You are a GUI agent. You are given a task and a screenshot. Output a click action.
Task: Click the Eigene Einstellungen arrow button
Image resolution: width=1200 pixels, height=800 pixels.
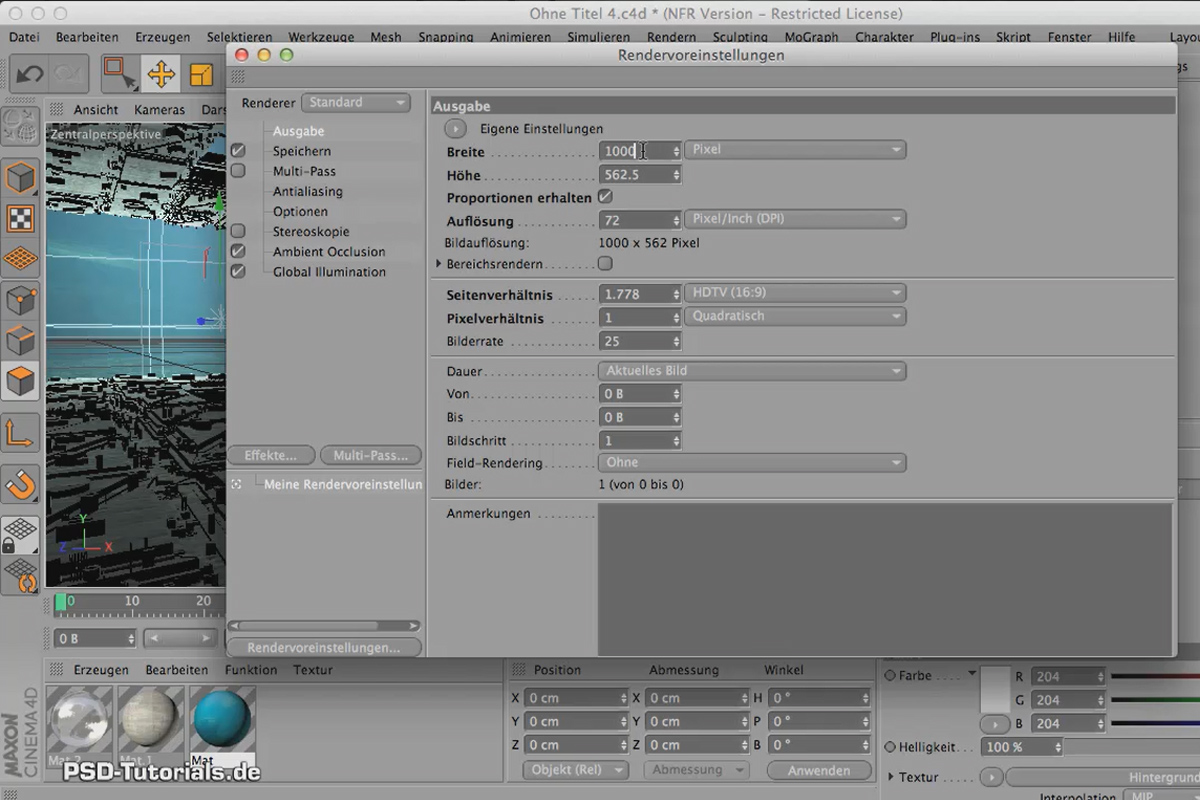pos(455,128)
